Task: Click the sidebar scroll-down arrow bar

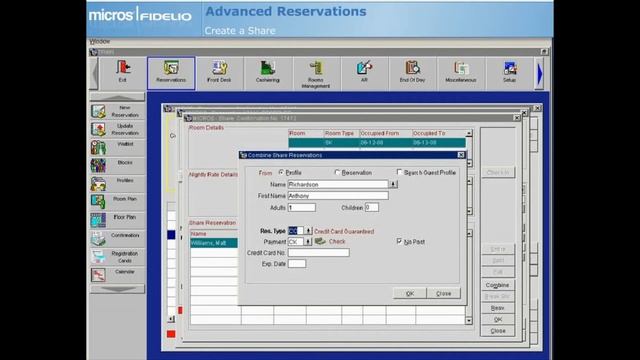Action: pyautogui.click(x=117, y=289)
